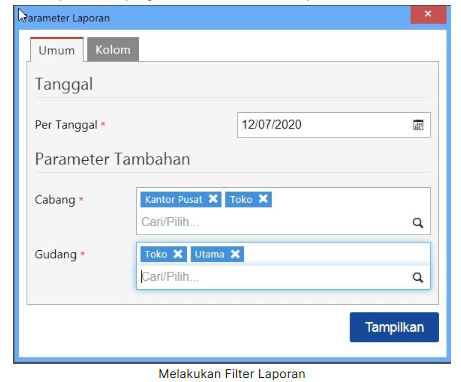Remove the Kantor Pusat tag from Cabang

coord(213,199)
